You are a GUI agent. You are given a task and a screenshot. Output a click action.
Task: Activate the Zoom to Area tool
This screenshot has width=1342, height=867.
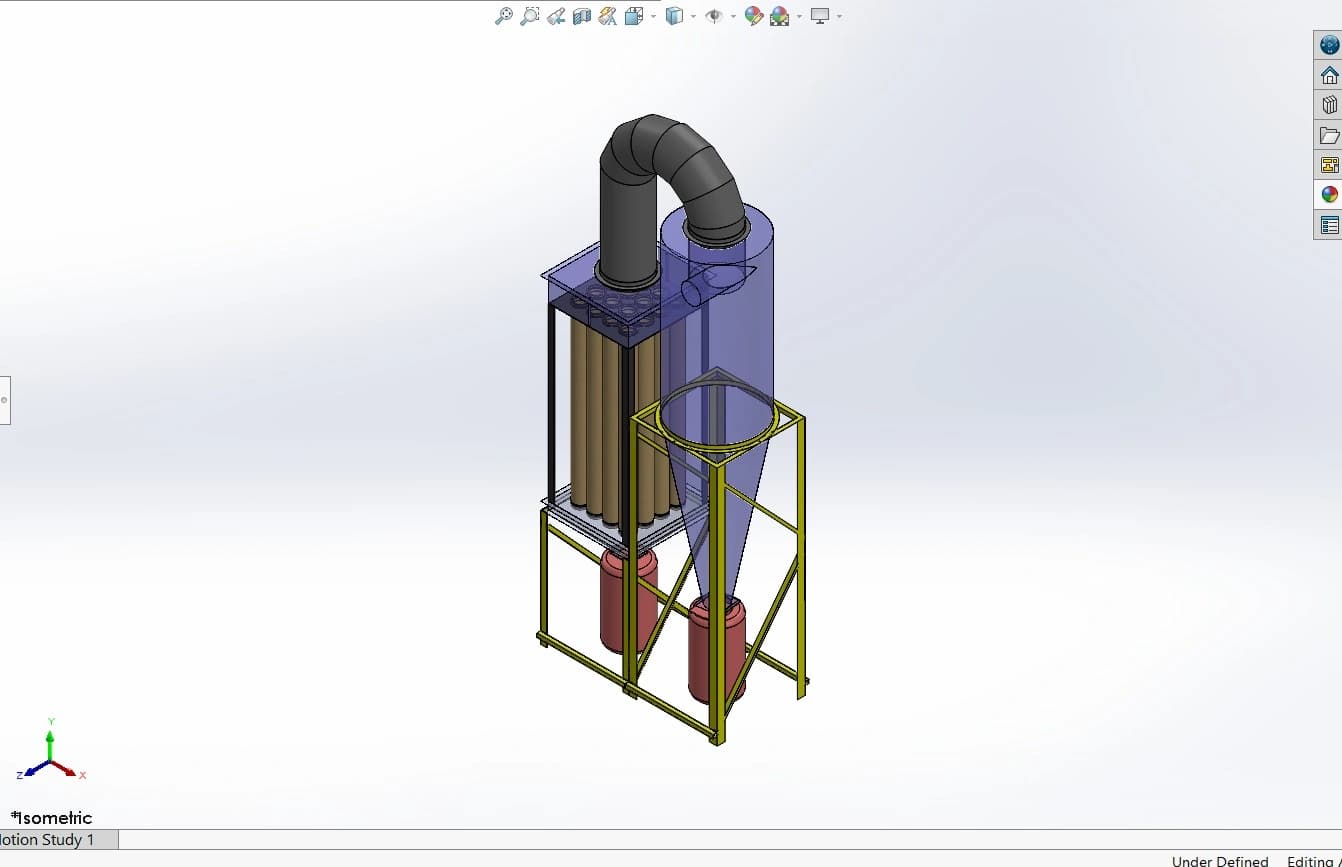click(530, 16)
